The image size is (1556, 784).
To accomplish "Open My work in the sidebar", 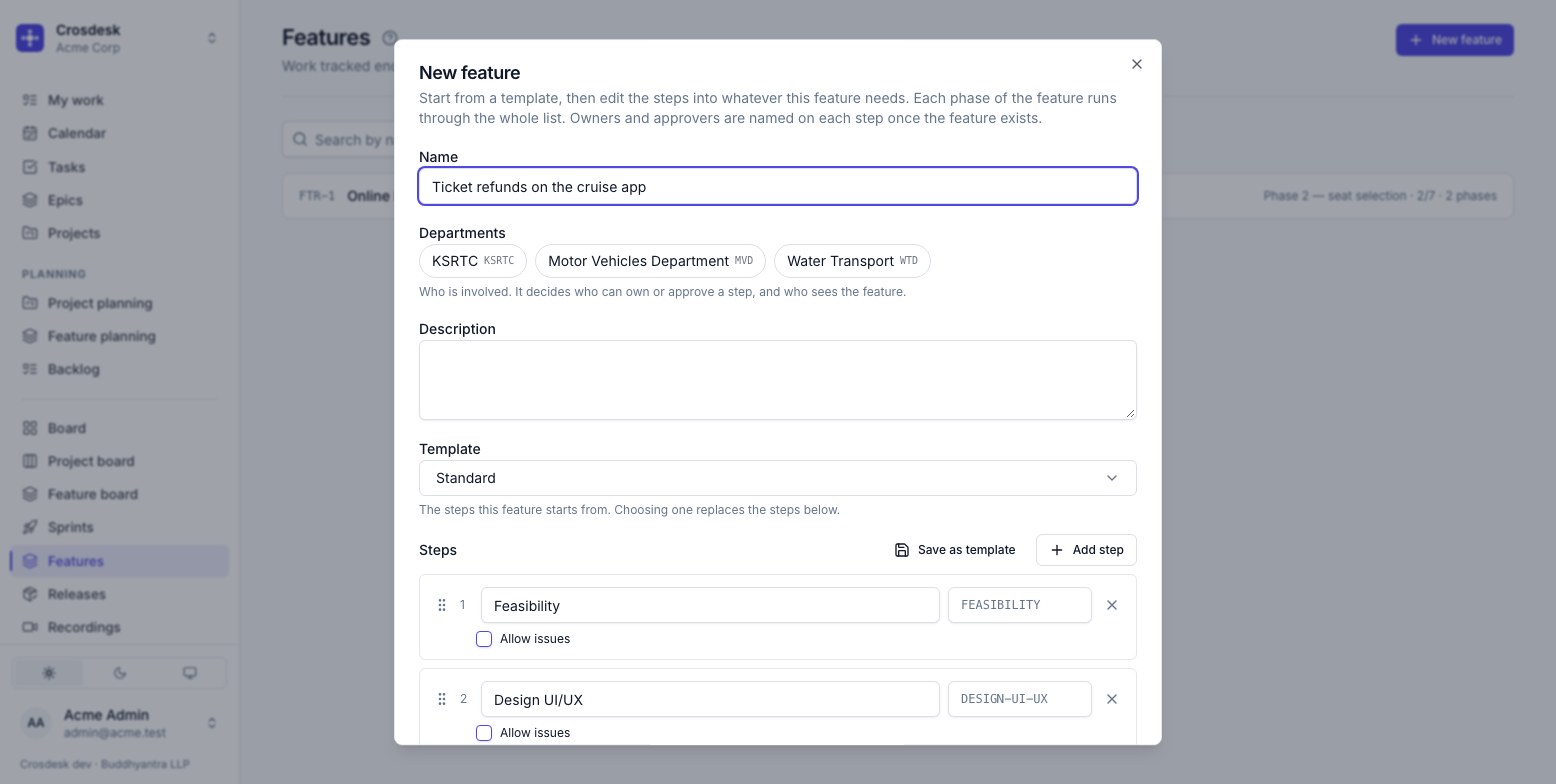I will click(119, 100).
